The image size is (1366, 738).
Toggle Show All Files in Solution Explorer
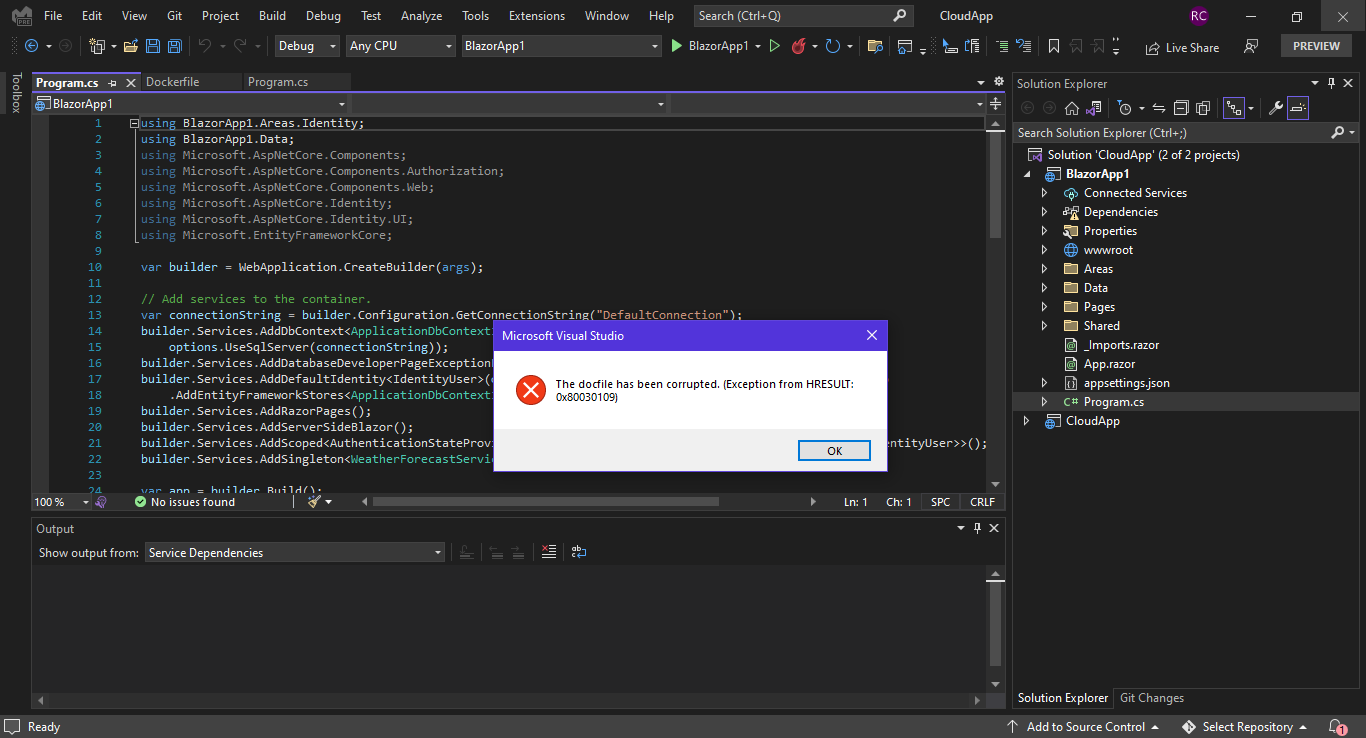click(1203, 108)
